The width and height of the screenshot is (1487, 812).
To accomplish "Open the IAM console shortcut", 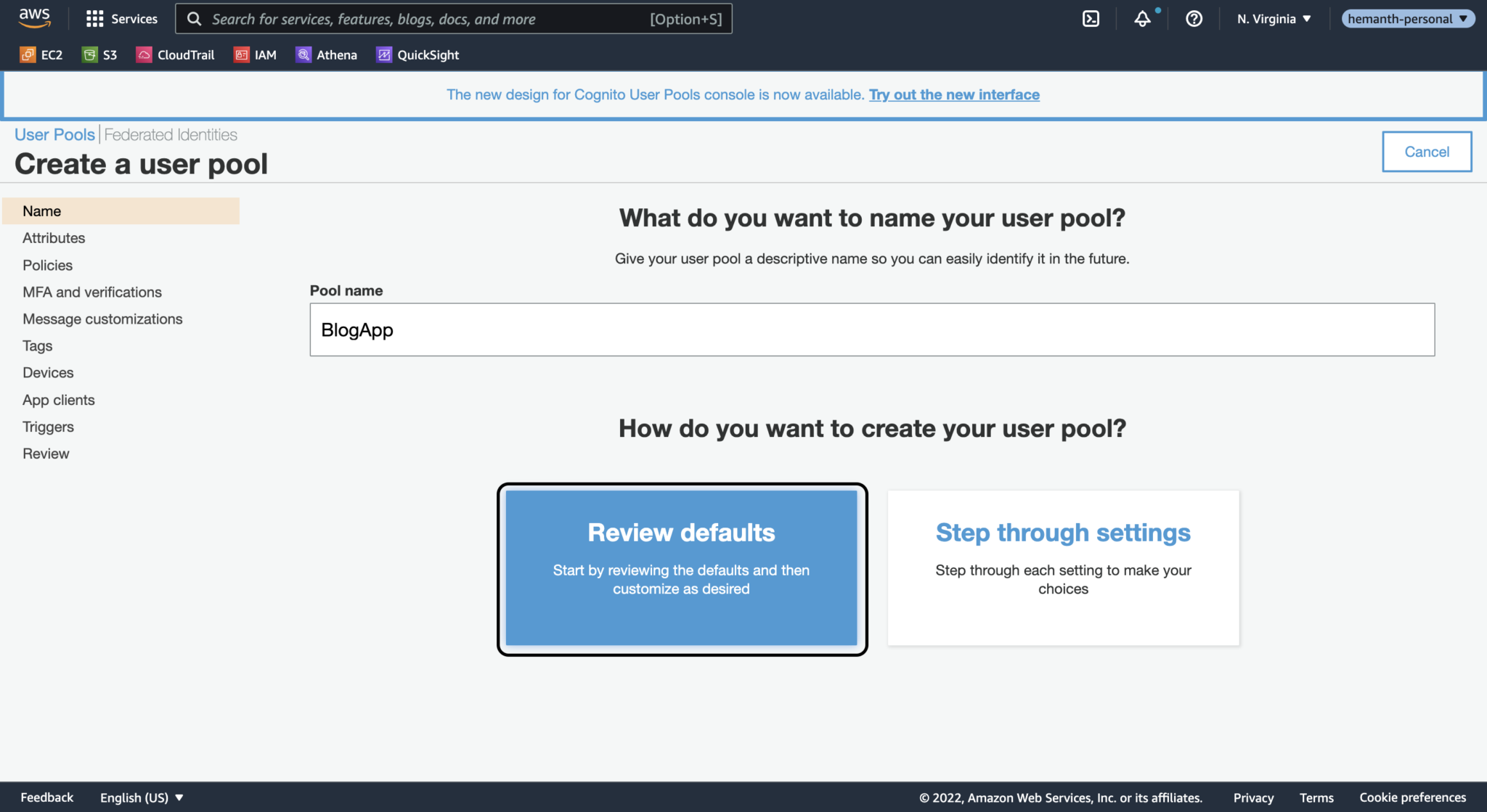I will tap(255, 54).
